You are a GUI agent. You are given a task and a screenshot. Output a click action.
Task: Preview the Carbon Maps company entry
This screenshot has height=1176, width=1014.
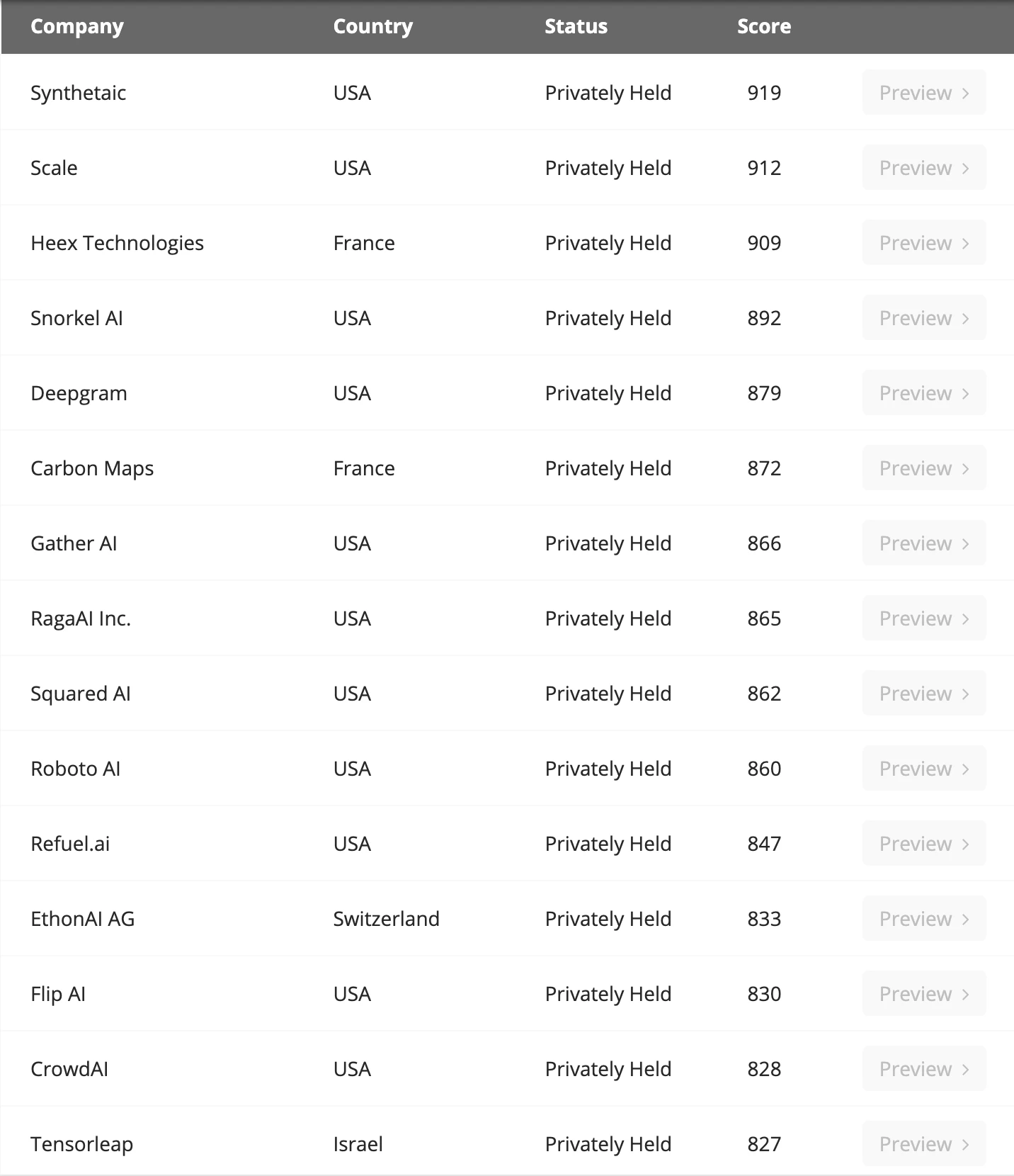coord(923,468)
